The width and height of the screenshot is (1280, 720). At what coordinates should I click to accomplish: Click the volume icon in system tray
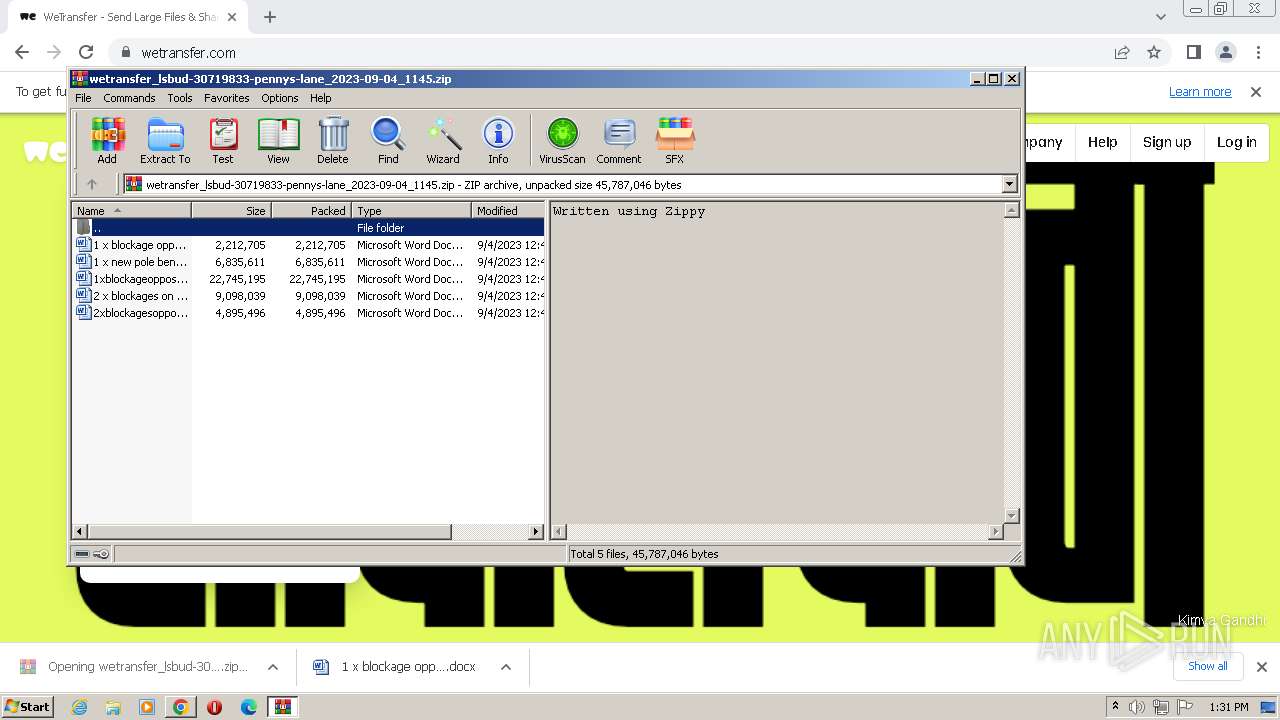pos(1137,707)
